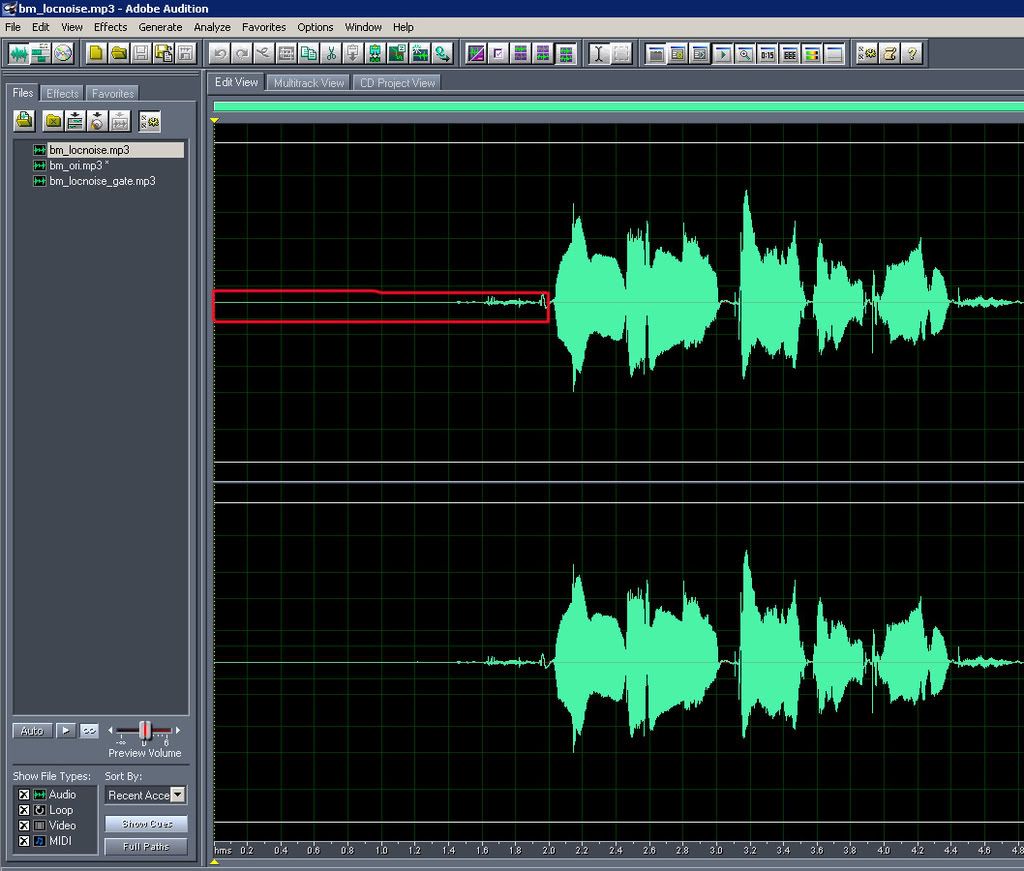The height and width of the screenshot is (871, 1024).
Task: Open main toolbar options gear icon
Action: tap(867, 54)
